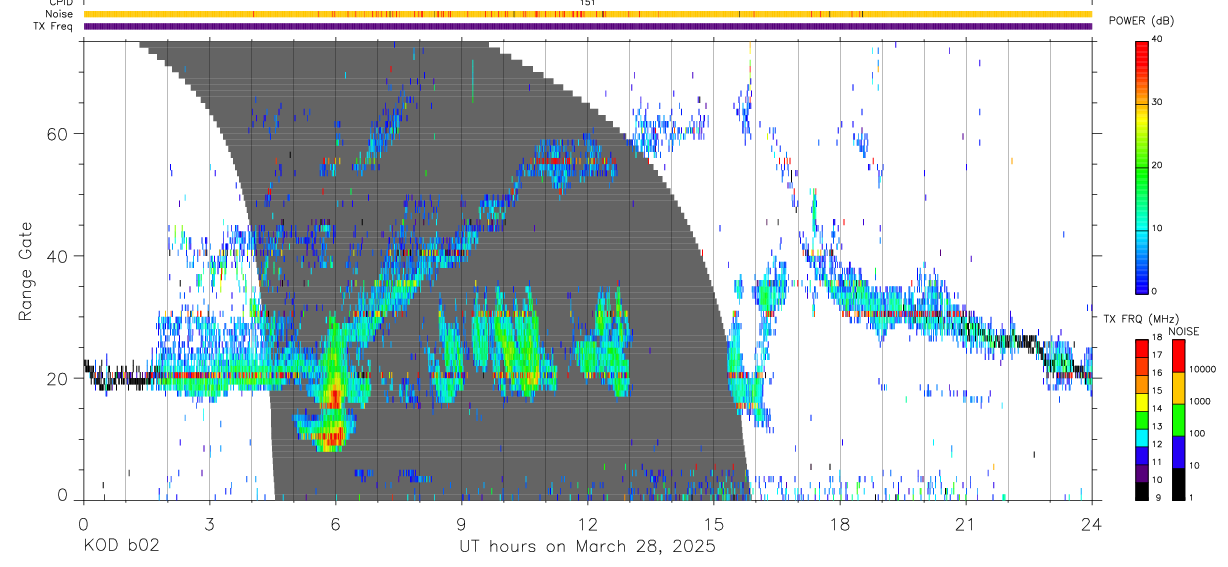Viewport: 1228px width, 567px height.
Task: Click the "30" label on POWER scale
Action: pos(1156,103)
